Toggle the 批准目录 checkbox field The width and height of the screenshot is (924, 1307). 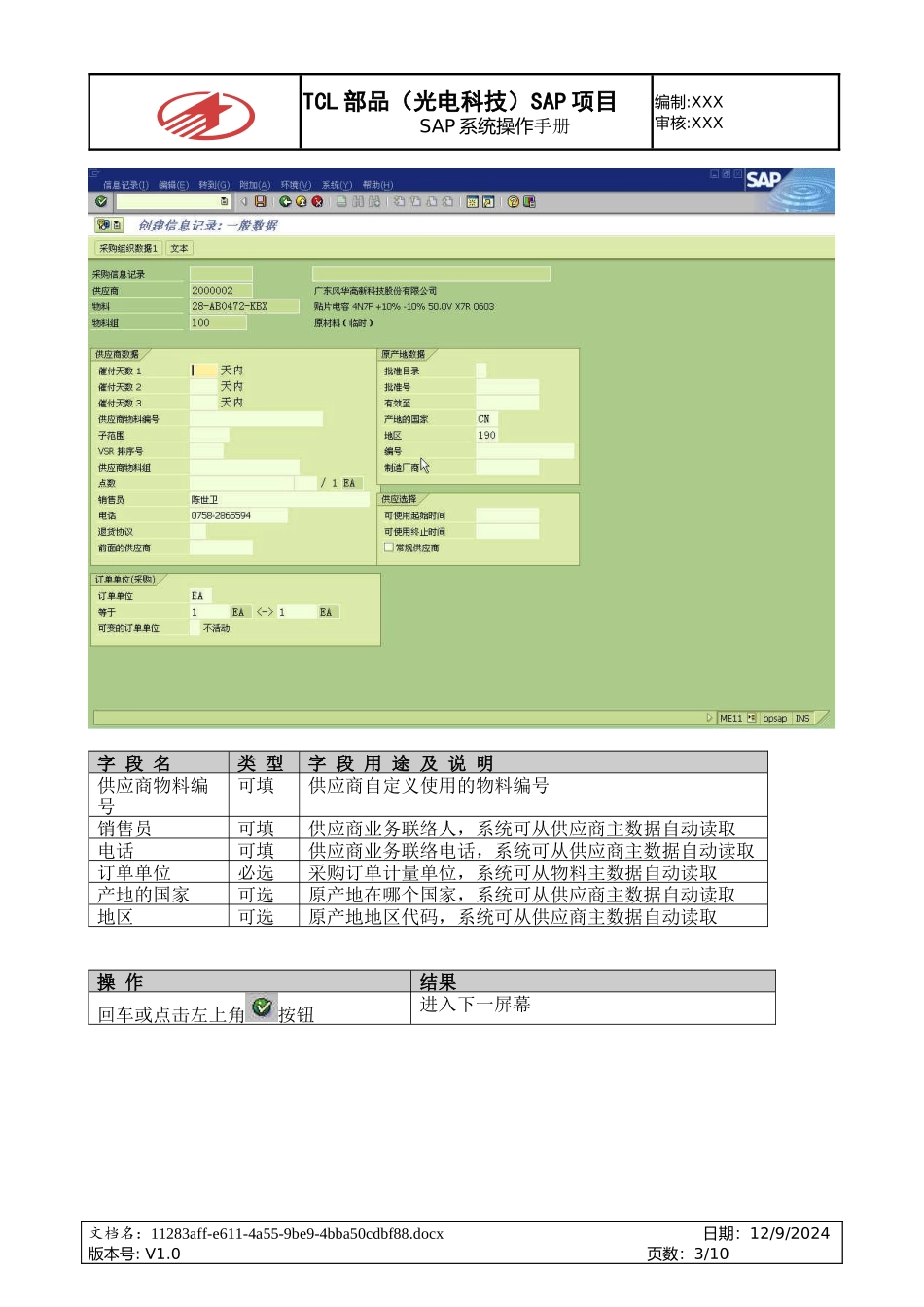pyautogui.click(x=481, y=371)
